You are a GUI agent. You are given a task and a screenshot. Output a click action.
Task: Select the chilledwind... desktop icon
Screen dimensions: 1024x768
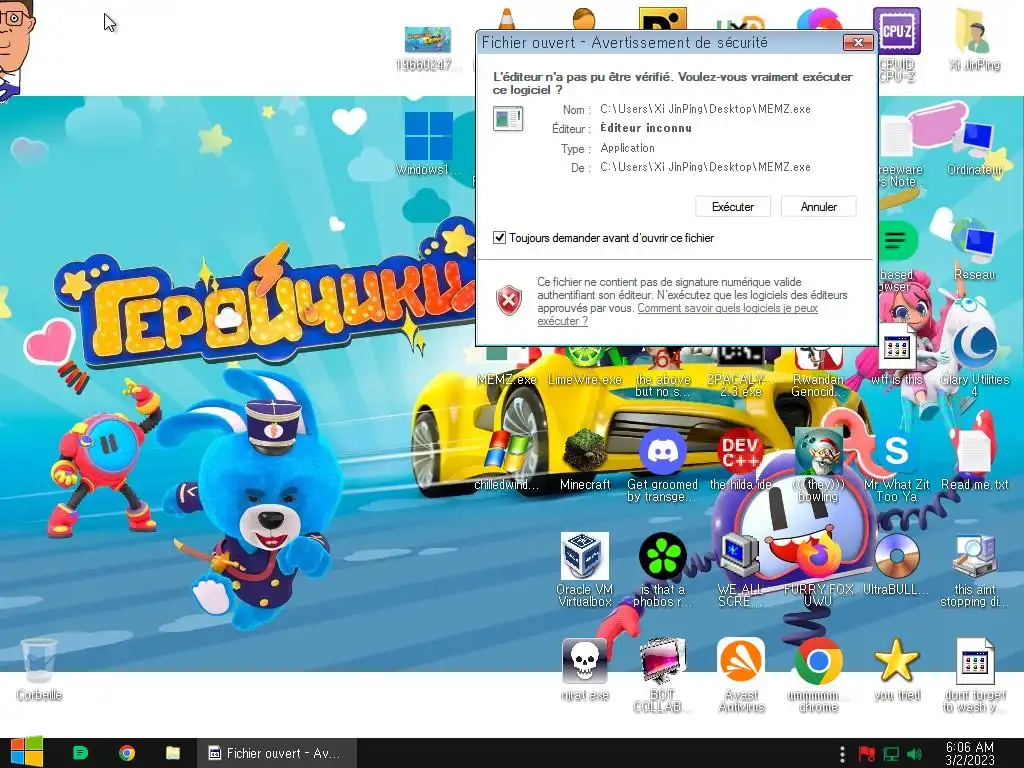pos(506,460)
